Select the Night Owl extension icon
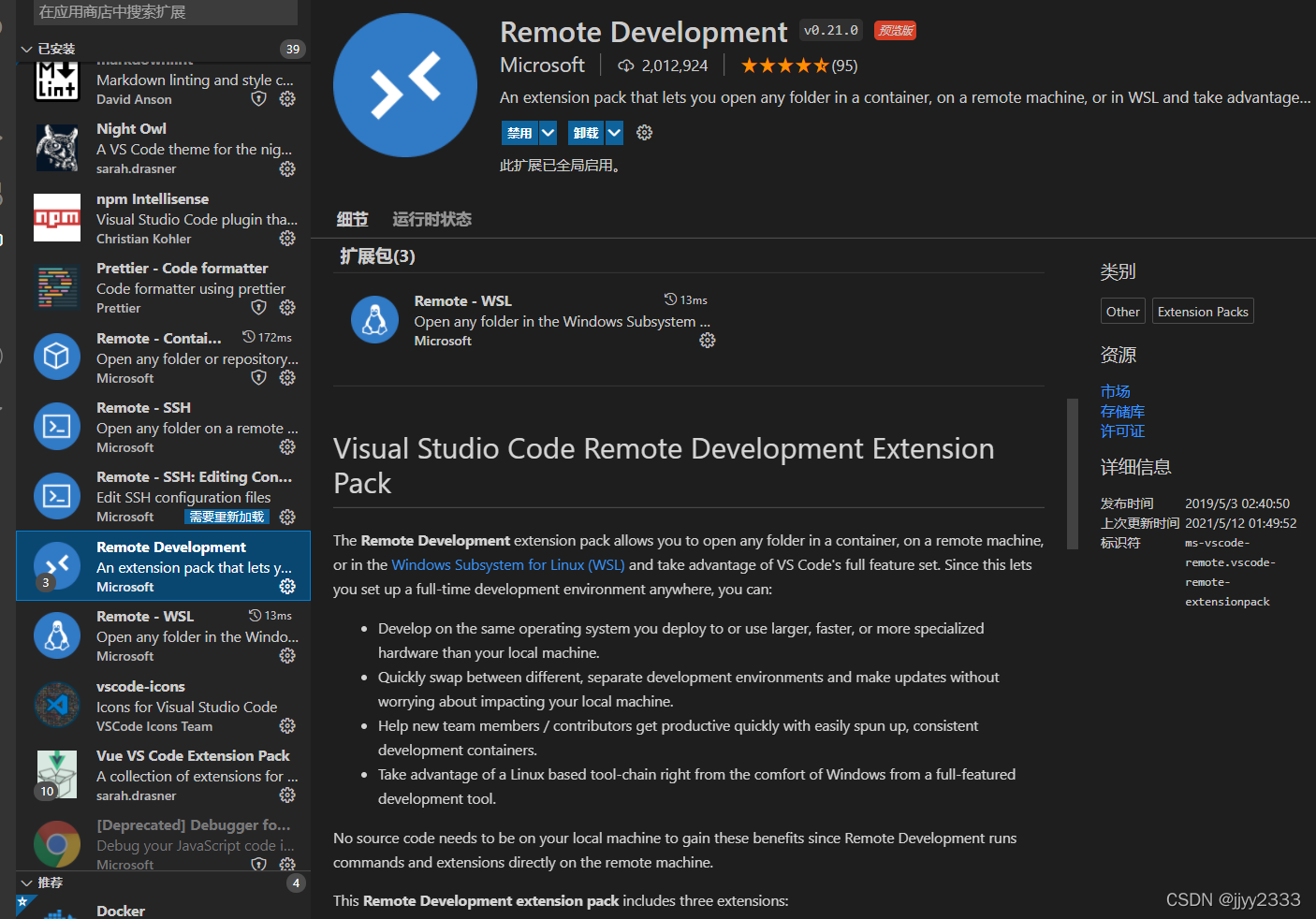The height and width of the screenshot is (919, 1316). pyautogui.click(x=57, y=148)
